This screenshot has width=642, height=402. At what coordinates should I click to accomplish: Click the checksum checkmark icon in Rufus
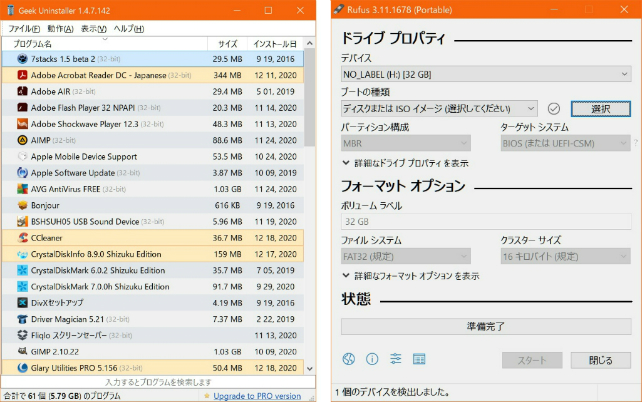coord(554,109)
